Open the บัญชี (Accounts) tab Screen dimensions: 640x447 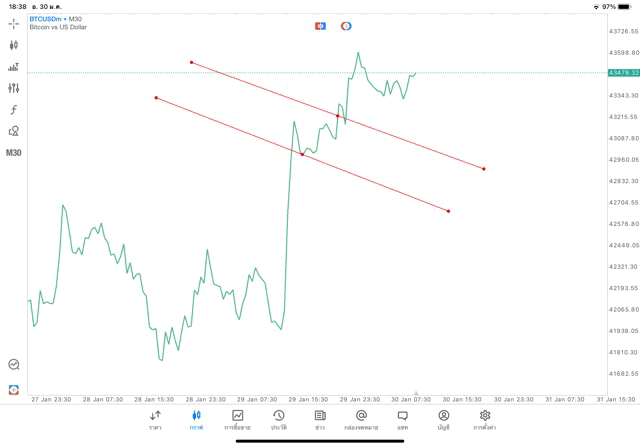coord(443,419)
